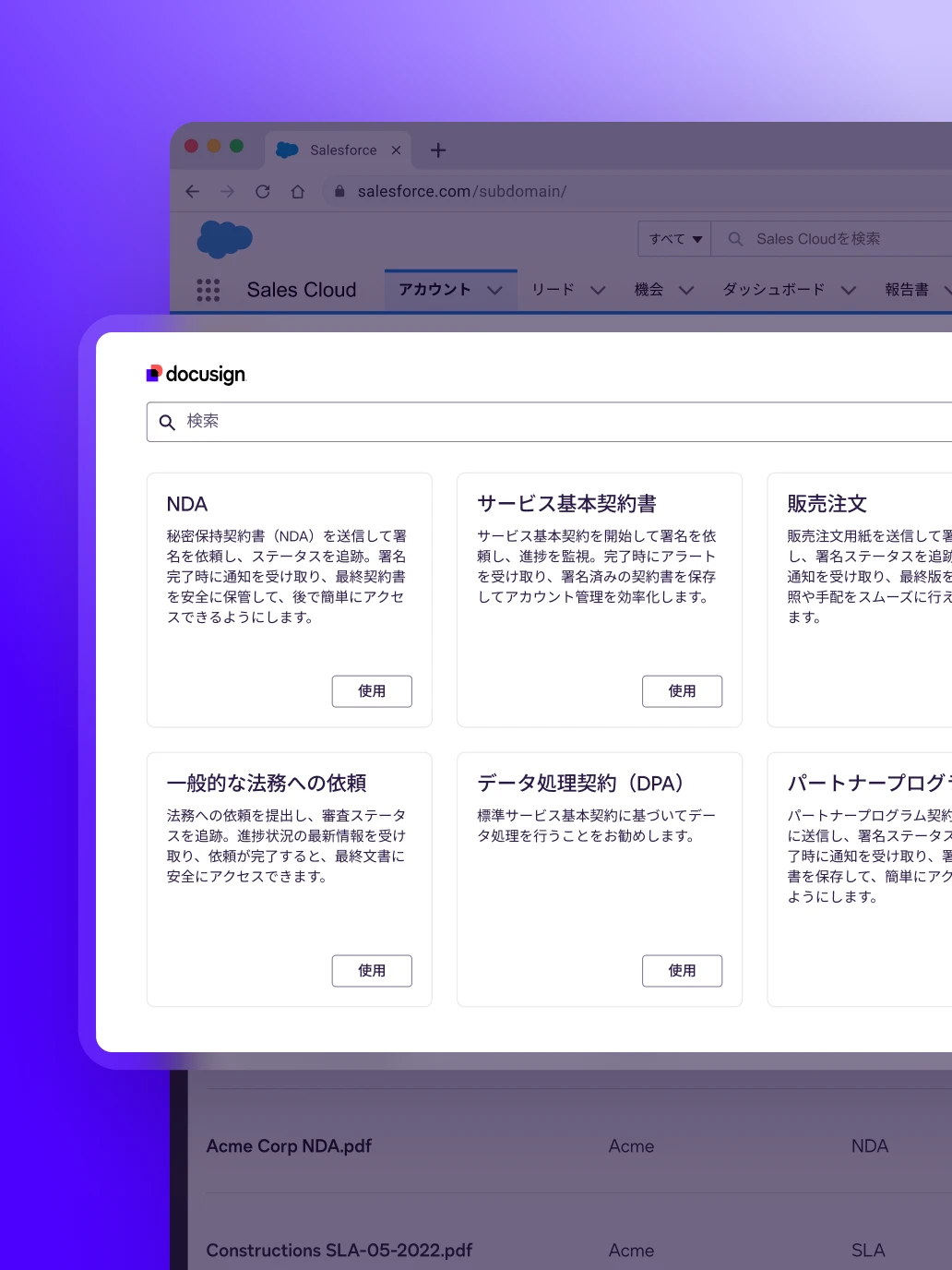Viewport: 952px width, 1270px height.
Task: Open Acme Corp NDA.pdf file row
Action: [x=289, y=1146]
